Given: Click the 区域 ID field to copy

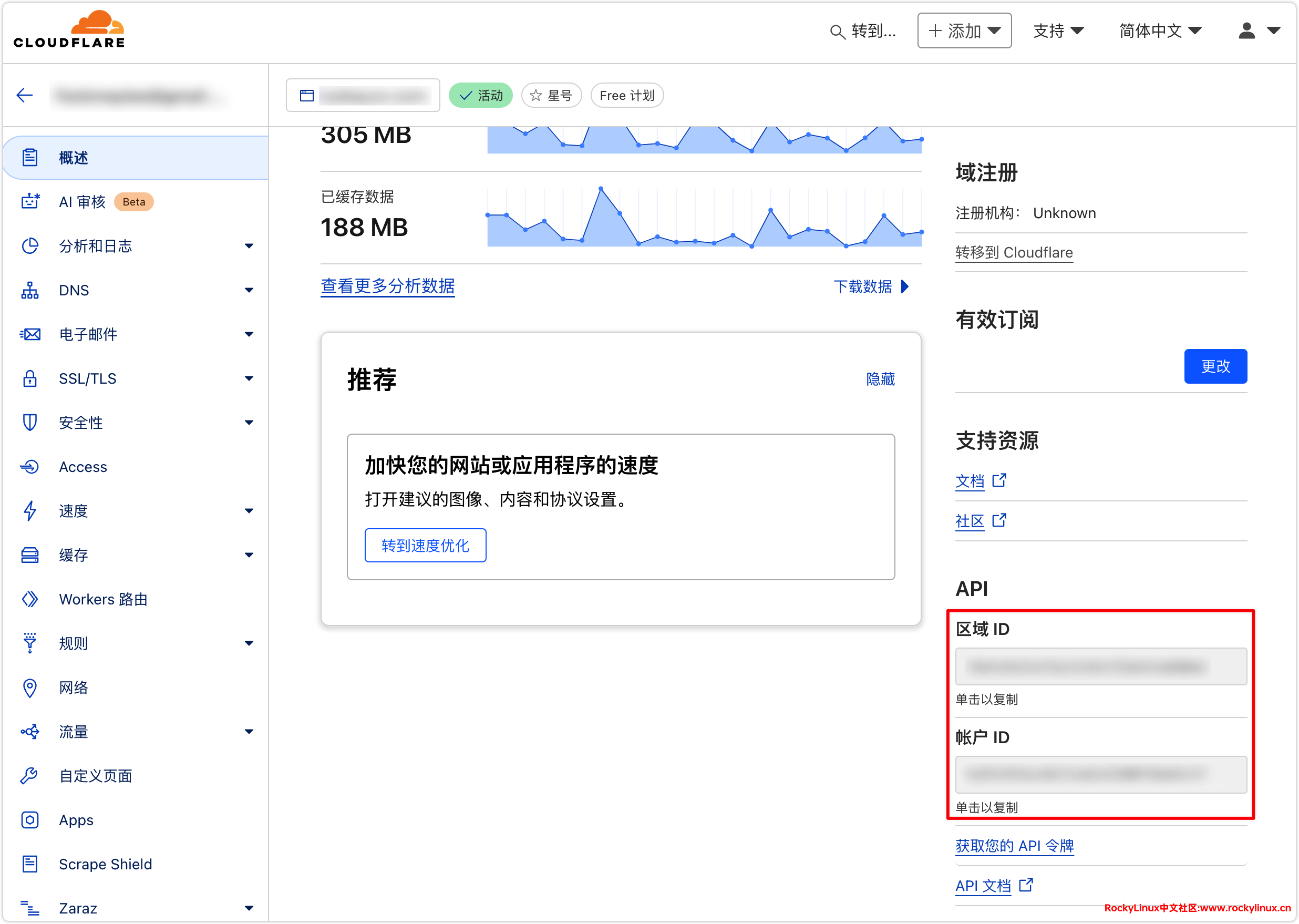Looking at the screenshot, I should [1100, 666].
